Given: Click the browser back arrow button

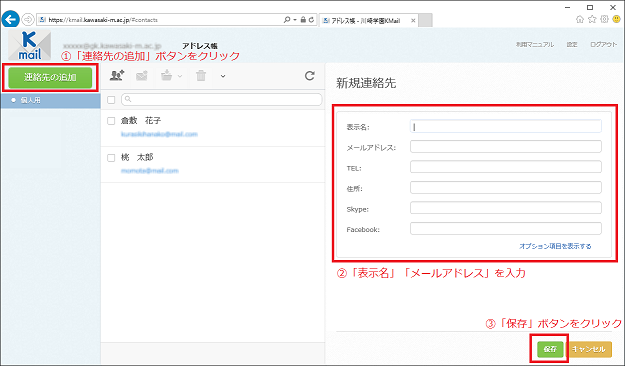Looking at the screenshot, I should [10, 19].
